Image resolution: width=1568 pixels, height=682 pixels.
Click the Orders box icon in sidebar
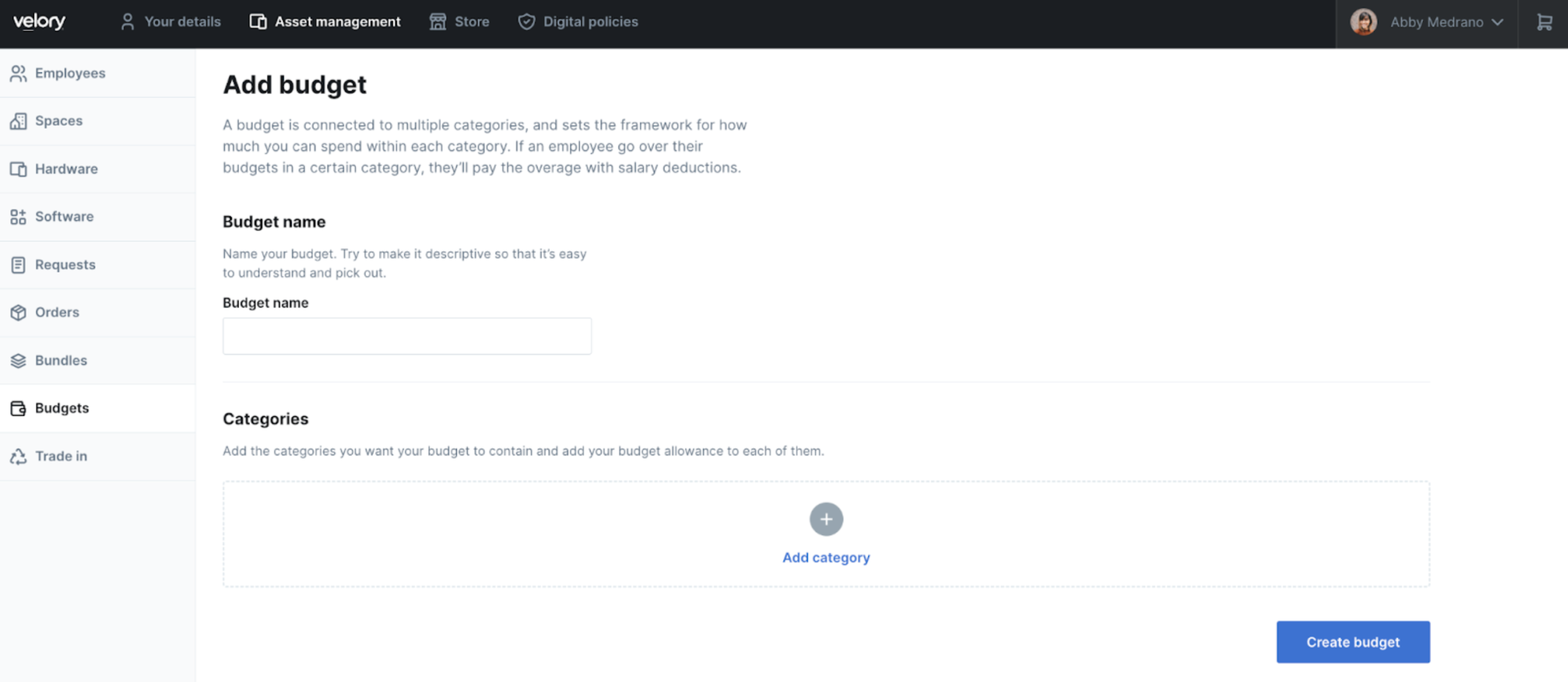[x=18, y=312]
